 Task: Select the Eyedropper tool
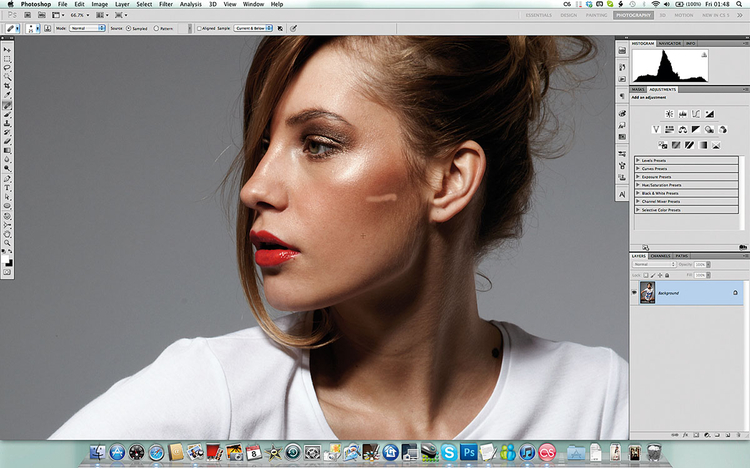7,95
